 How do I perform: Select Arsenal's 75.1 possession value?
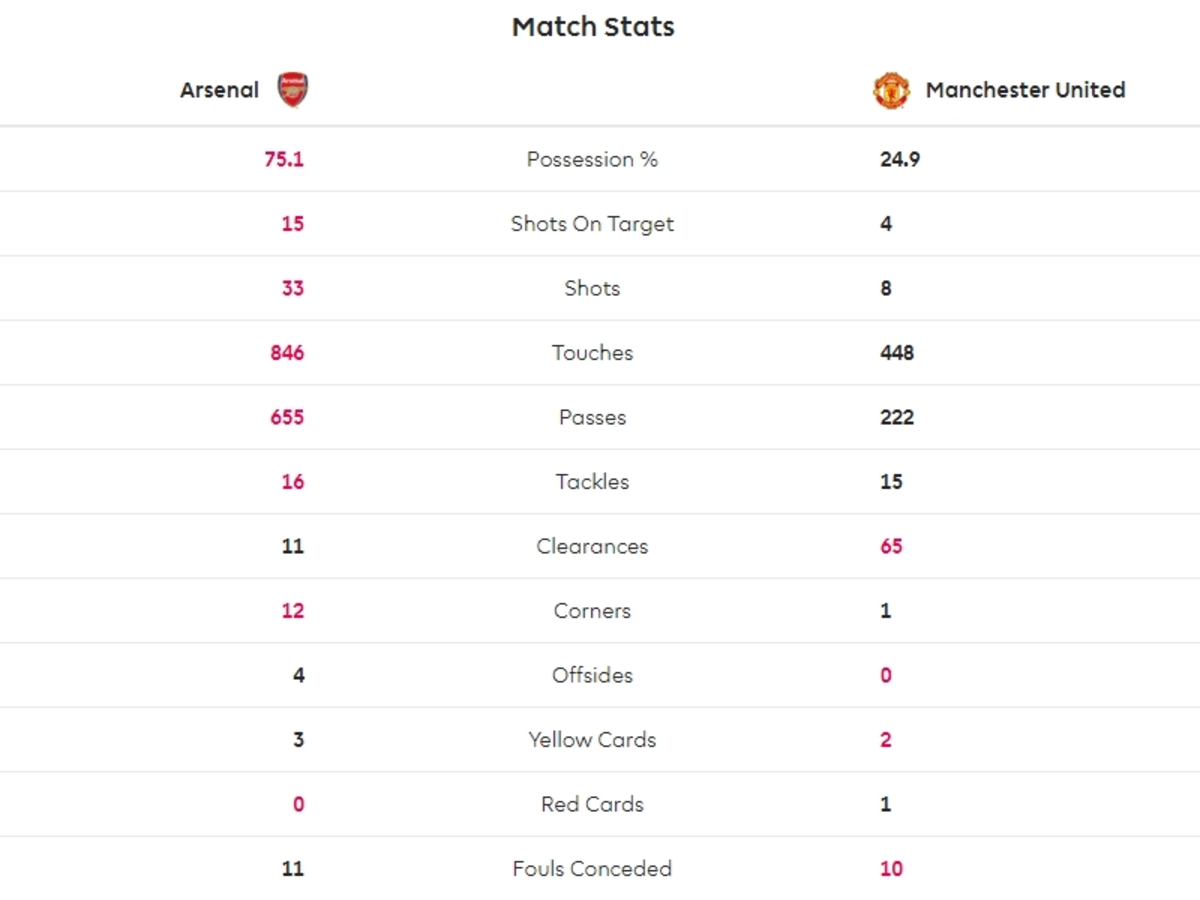pyautogui.click(x=284, y=159)
